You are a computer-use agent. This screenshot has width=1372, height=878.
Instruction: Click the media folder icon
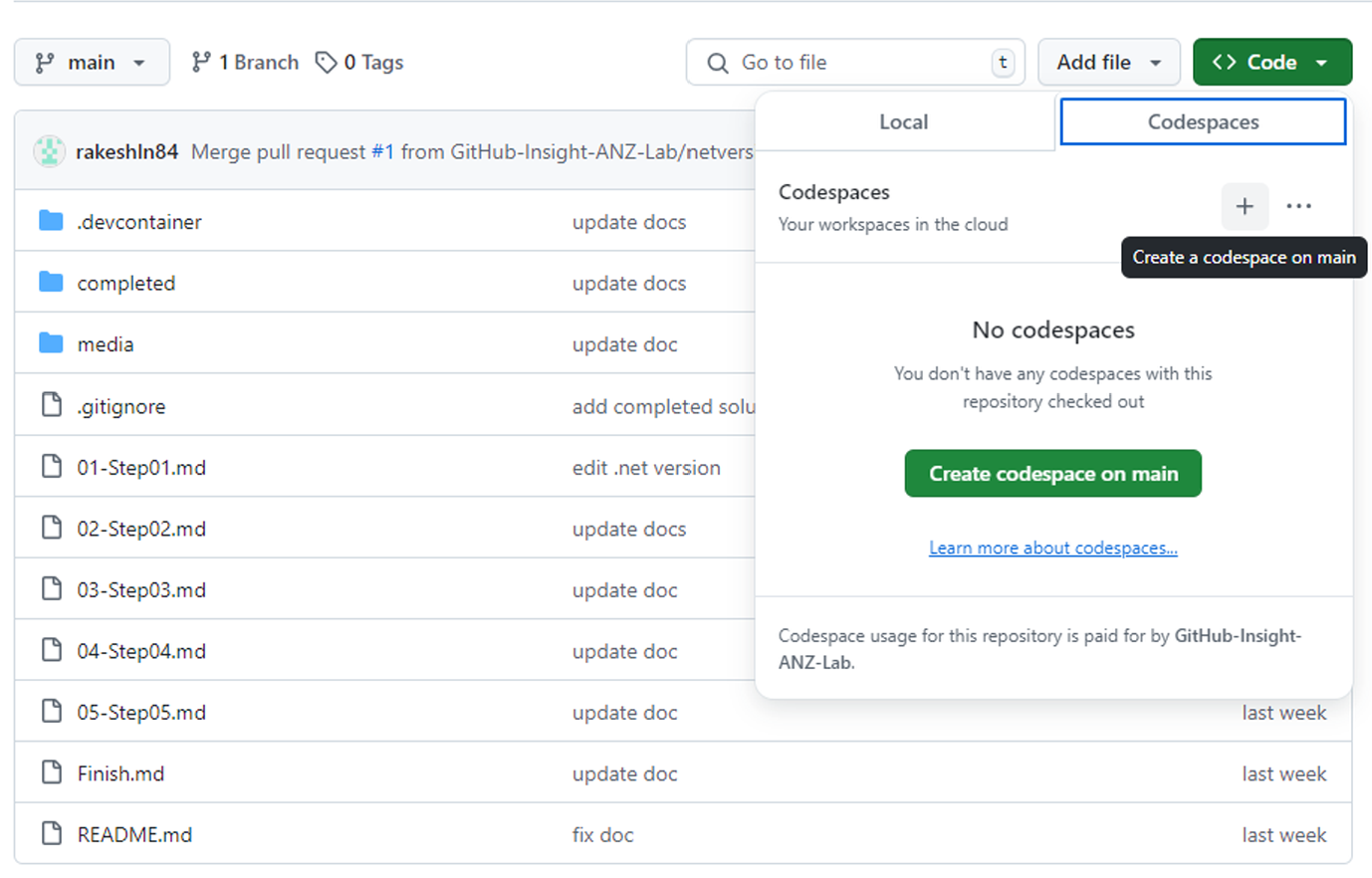point(51,343)
